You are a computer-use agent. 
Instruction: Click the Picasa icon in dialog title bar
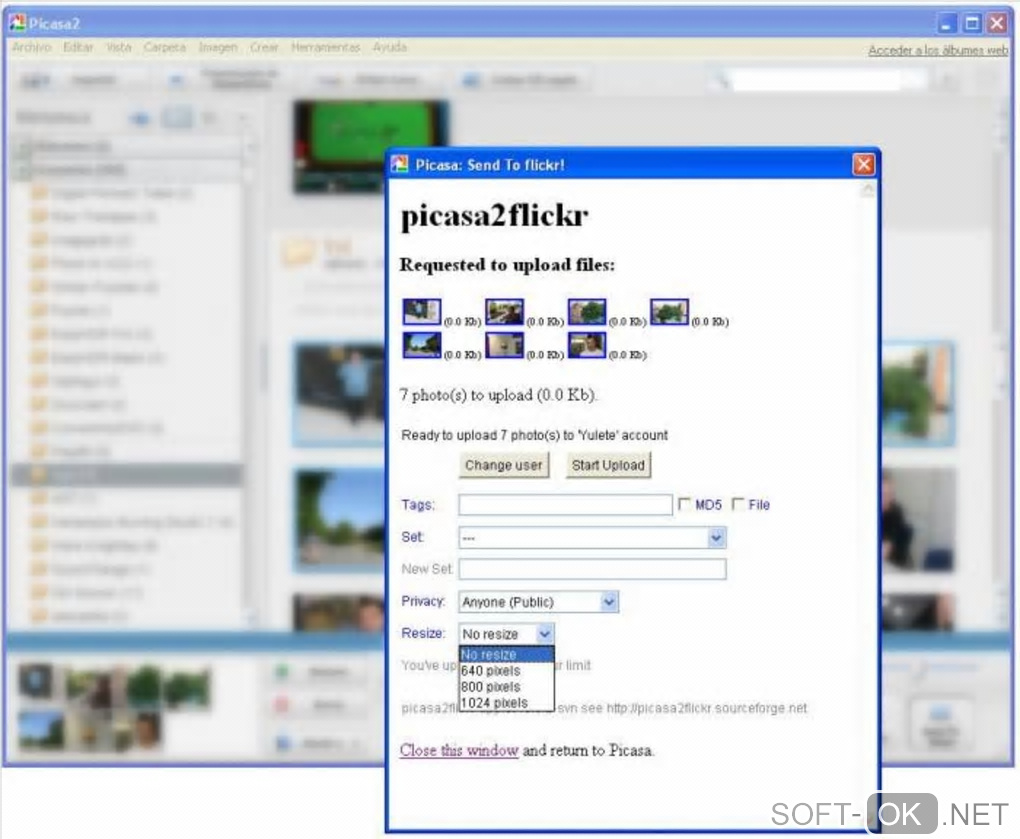[x=399, y=165]
